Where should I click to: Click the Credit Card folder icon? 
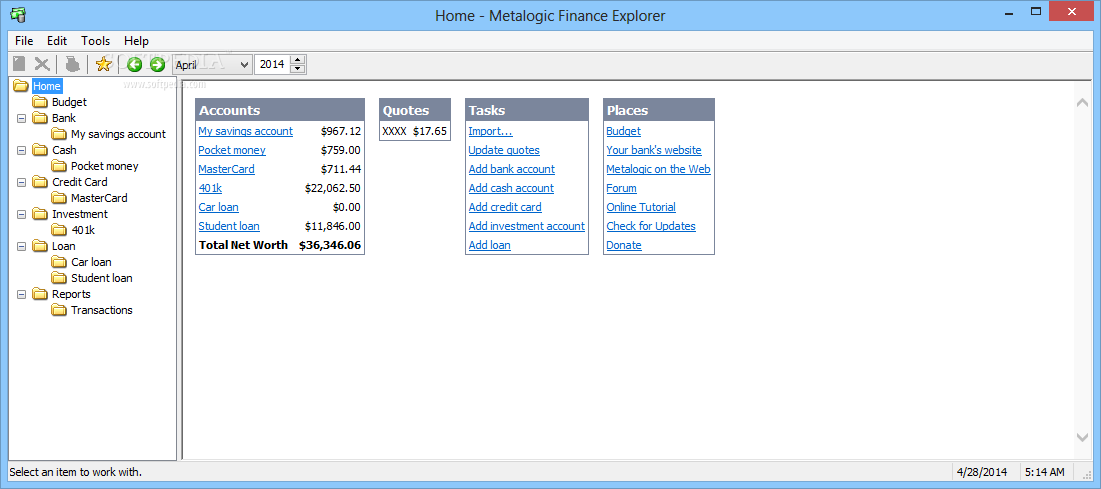[40, 182]
